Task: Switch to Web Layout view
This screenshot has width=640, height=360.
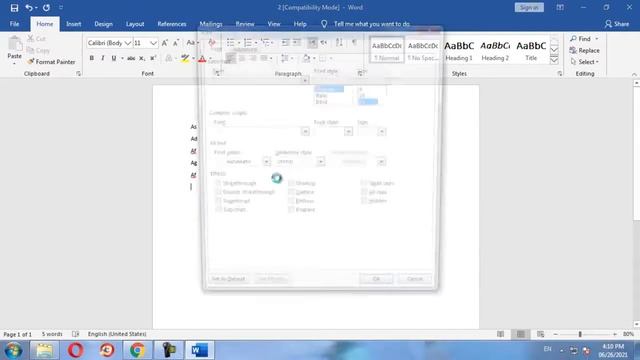Action: click(540, 334)
